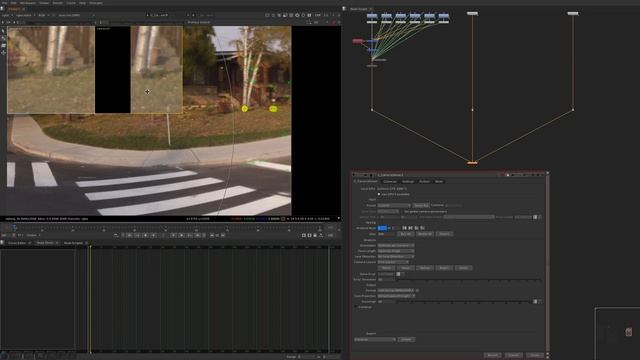Image resolution: width=640 pixels, height=360 pixels.
Task: Open the Export type dropdown
Action: point(375,339)
